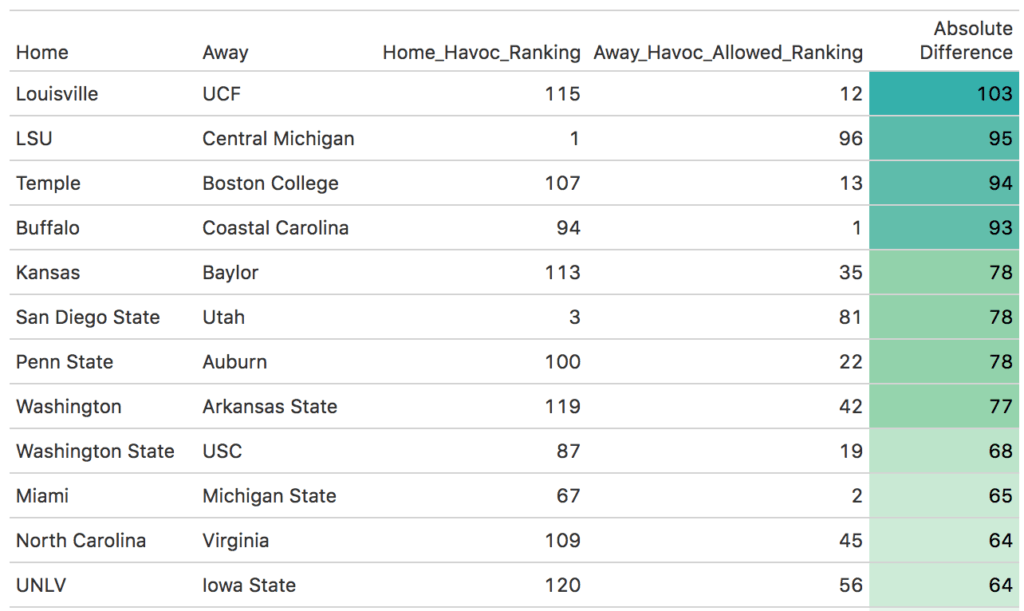
Task: Select the Michigan State away cell
Action: coord(269,496)
